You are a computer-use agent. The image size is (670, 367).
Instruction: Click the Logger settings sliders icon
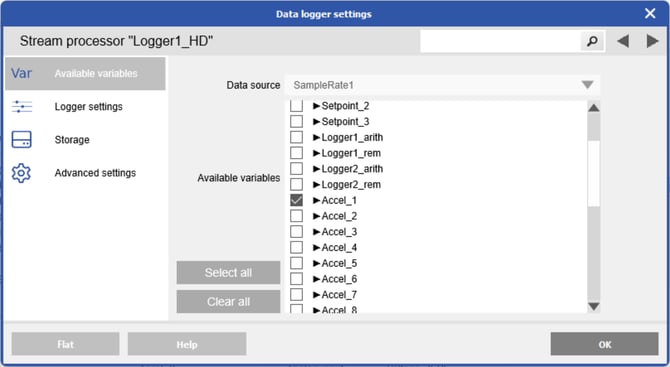[x=22, y=106]
